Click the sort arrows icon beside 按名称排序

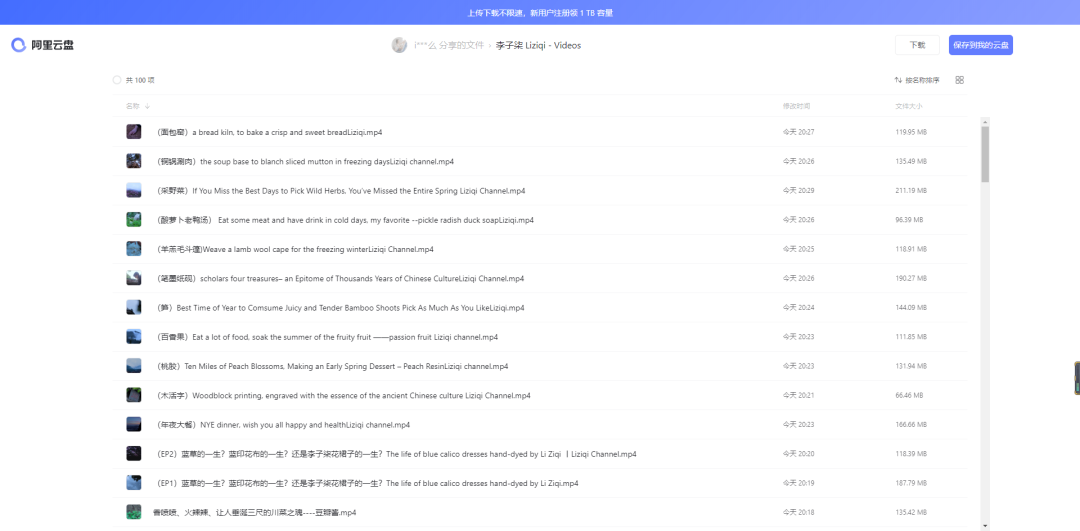point(898,80)
